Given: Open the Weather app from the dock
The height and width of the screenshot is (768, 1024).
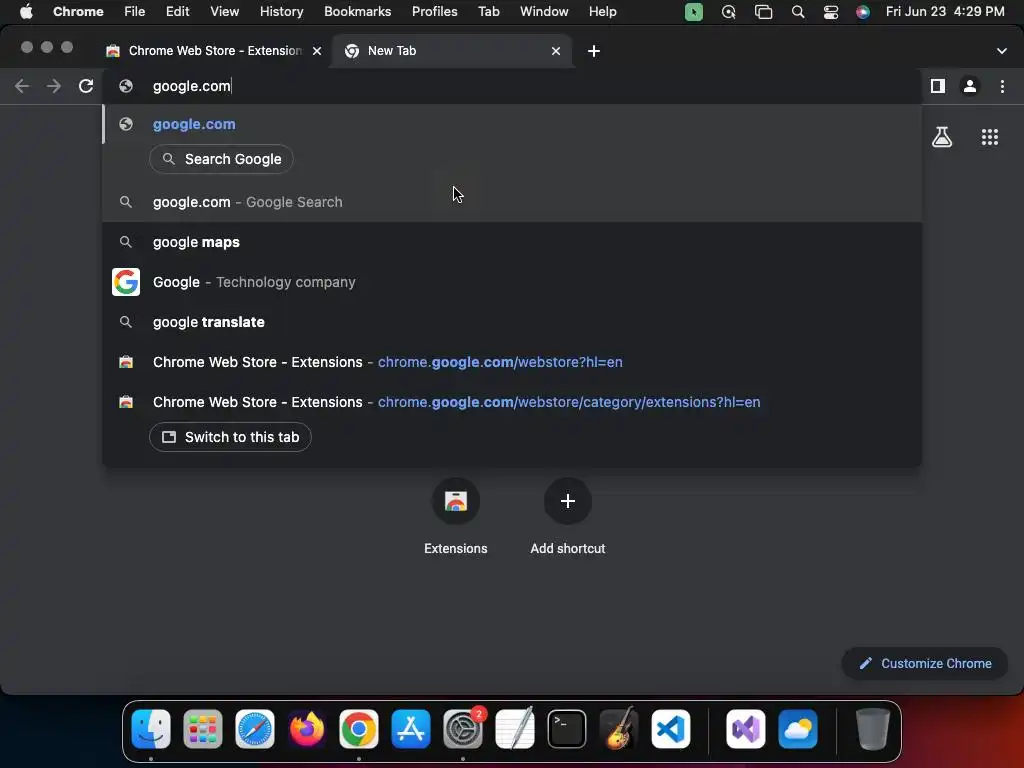Looking at the screenshot, I should point(798,729).
